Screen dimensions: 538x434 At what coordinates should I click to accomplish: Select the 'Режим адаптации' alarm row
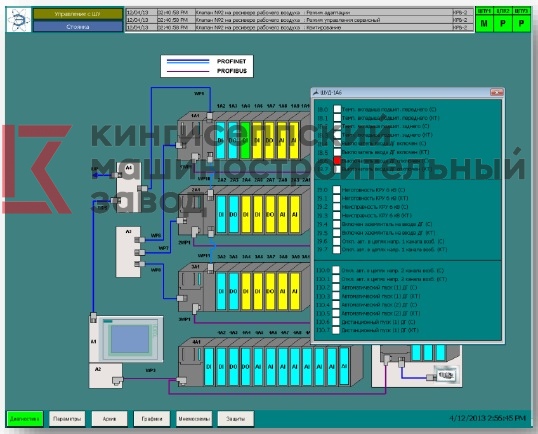pos(299,12)
